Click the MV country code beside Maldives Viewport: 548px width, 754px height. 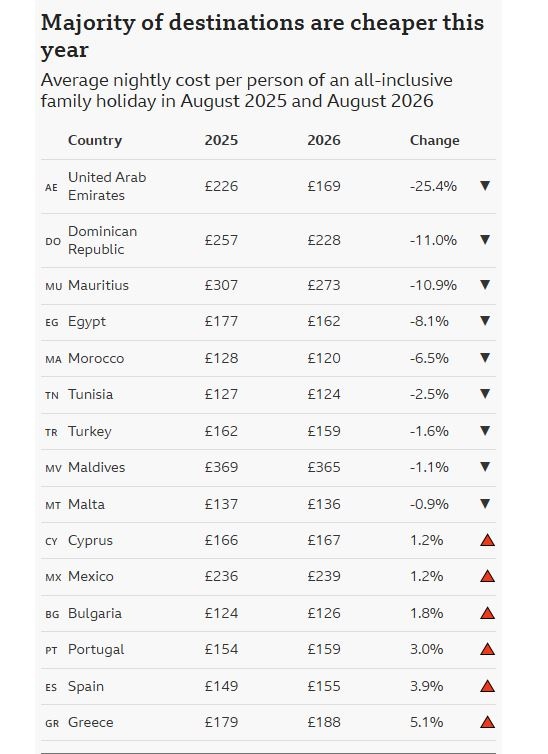coord(53,468)
